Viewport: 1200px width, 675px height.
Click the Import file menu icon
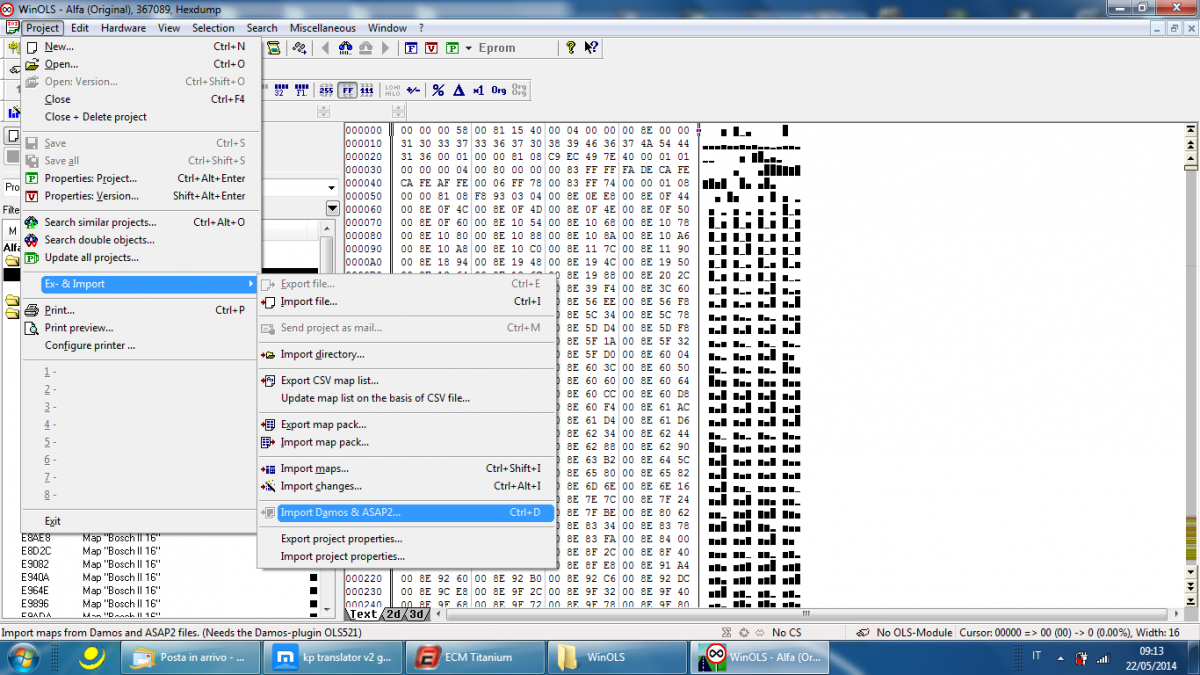tap(268, 302)
